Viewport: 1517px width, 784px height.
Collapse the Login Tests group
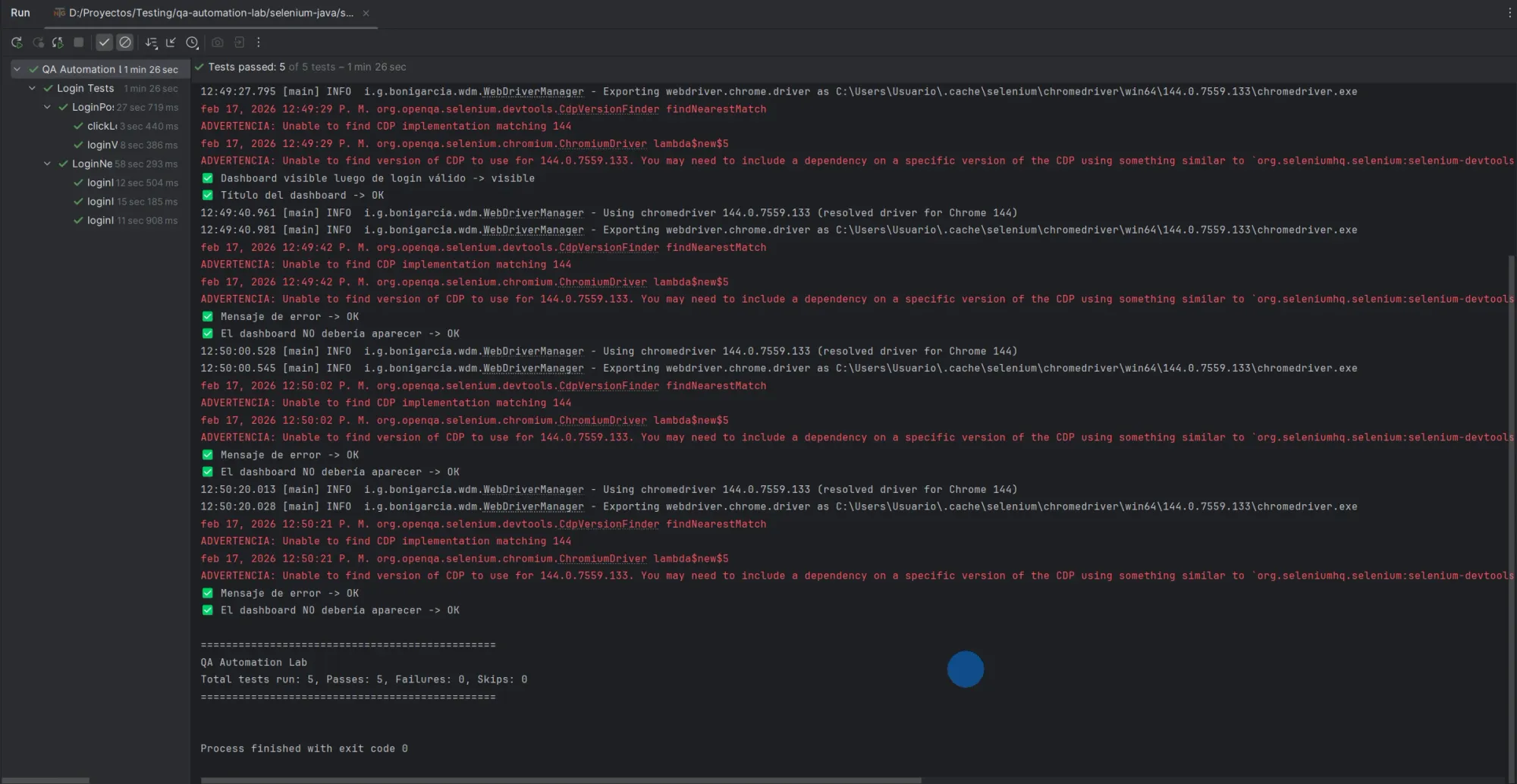[32, 88]
